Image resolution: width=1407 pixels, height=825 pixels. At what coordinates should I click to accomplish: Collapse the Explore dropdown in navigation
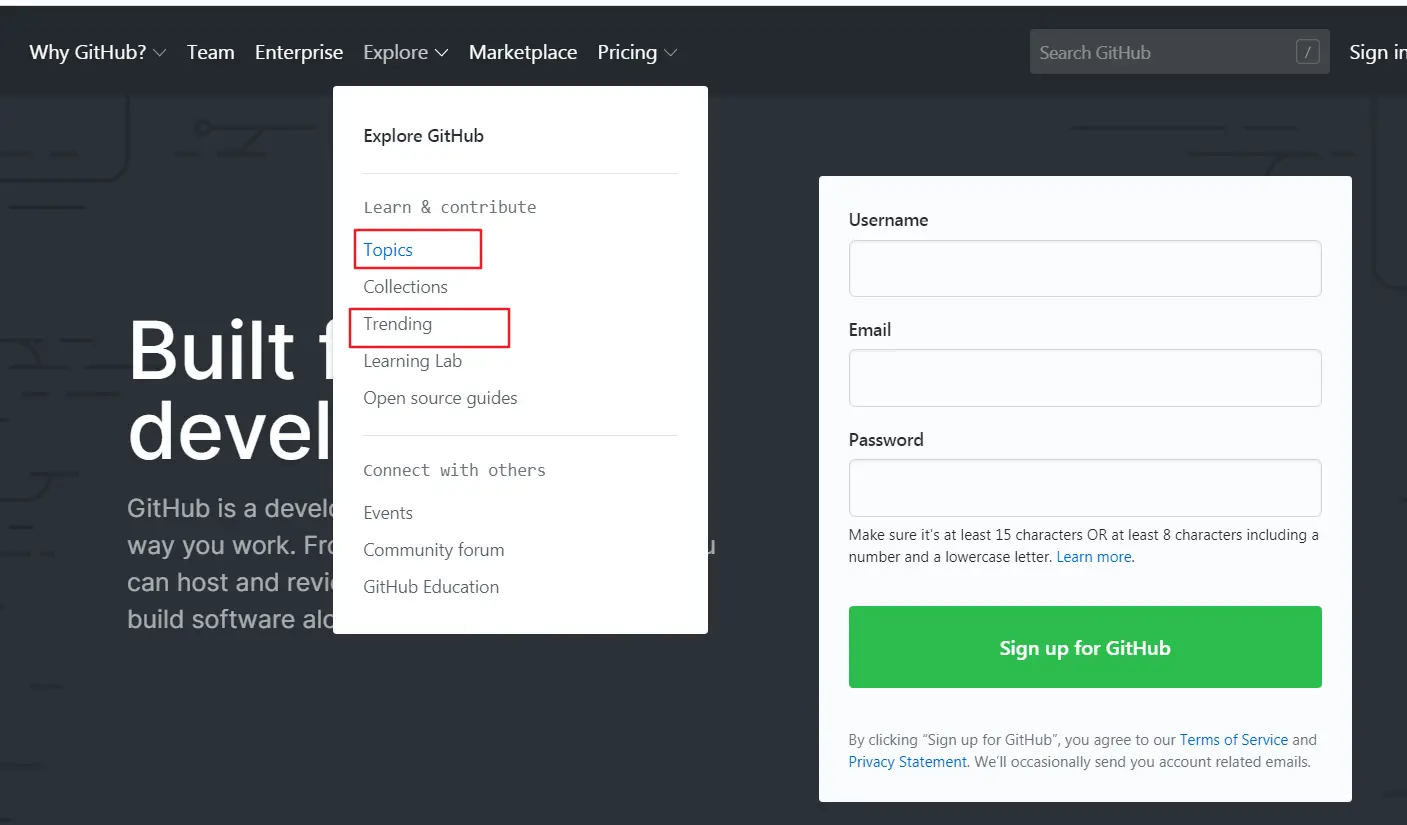coord(406,52)
